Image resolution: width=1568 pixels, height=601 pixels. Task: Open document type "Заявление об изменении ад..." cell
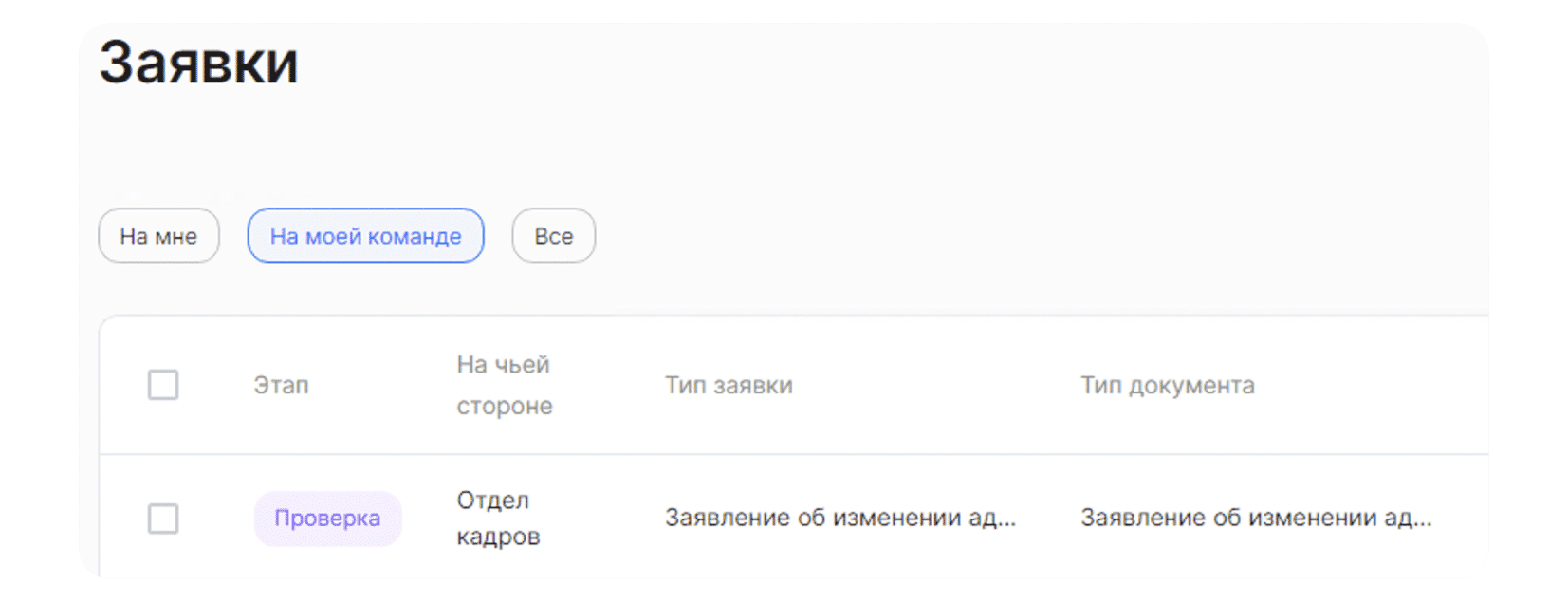1256,518
